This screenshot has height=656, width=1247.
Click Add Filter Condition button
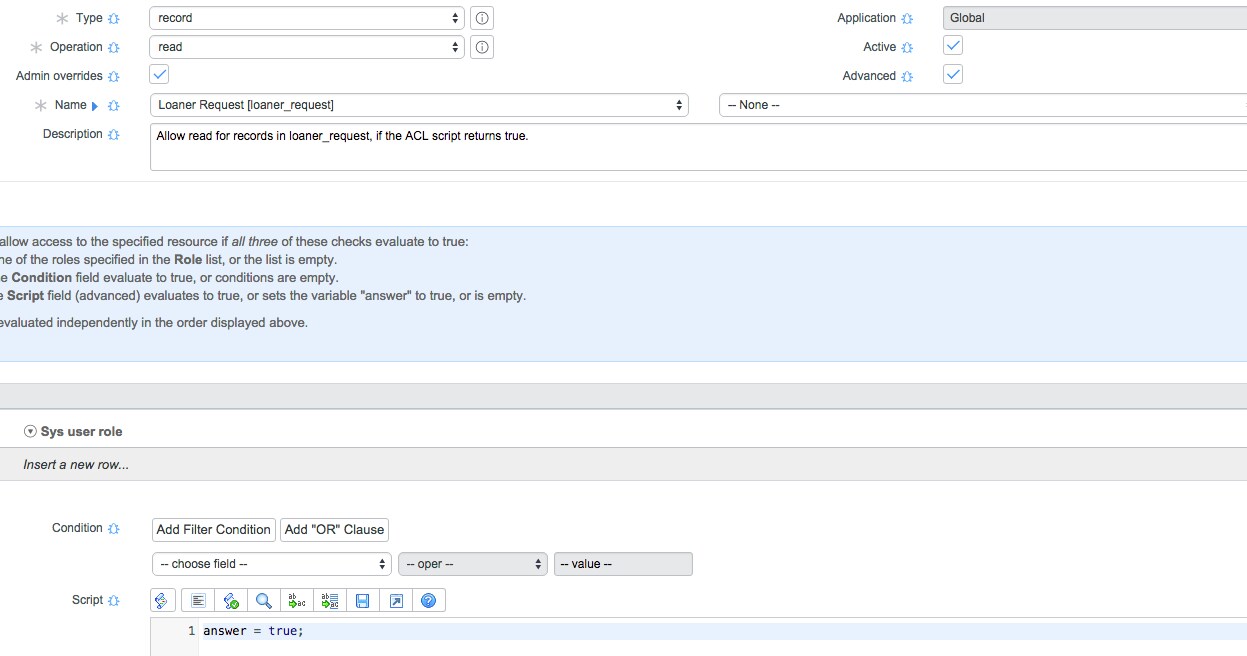point(214,530)
